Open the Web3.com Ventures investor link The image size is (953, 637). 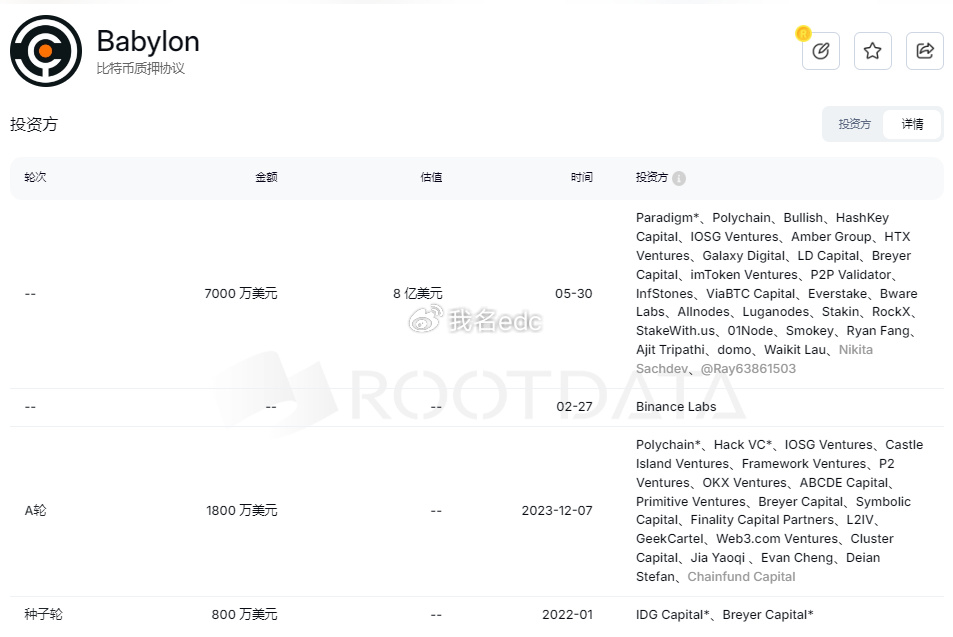(x=777, y=539)
